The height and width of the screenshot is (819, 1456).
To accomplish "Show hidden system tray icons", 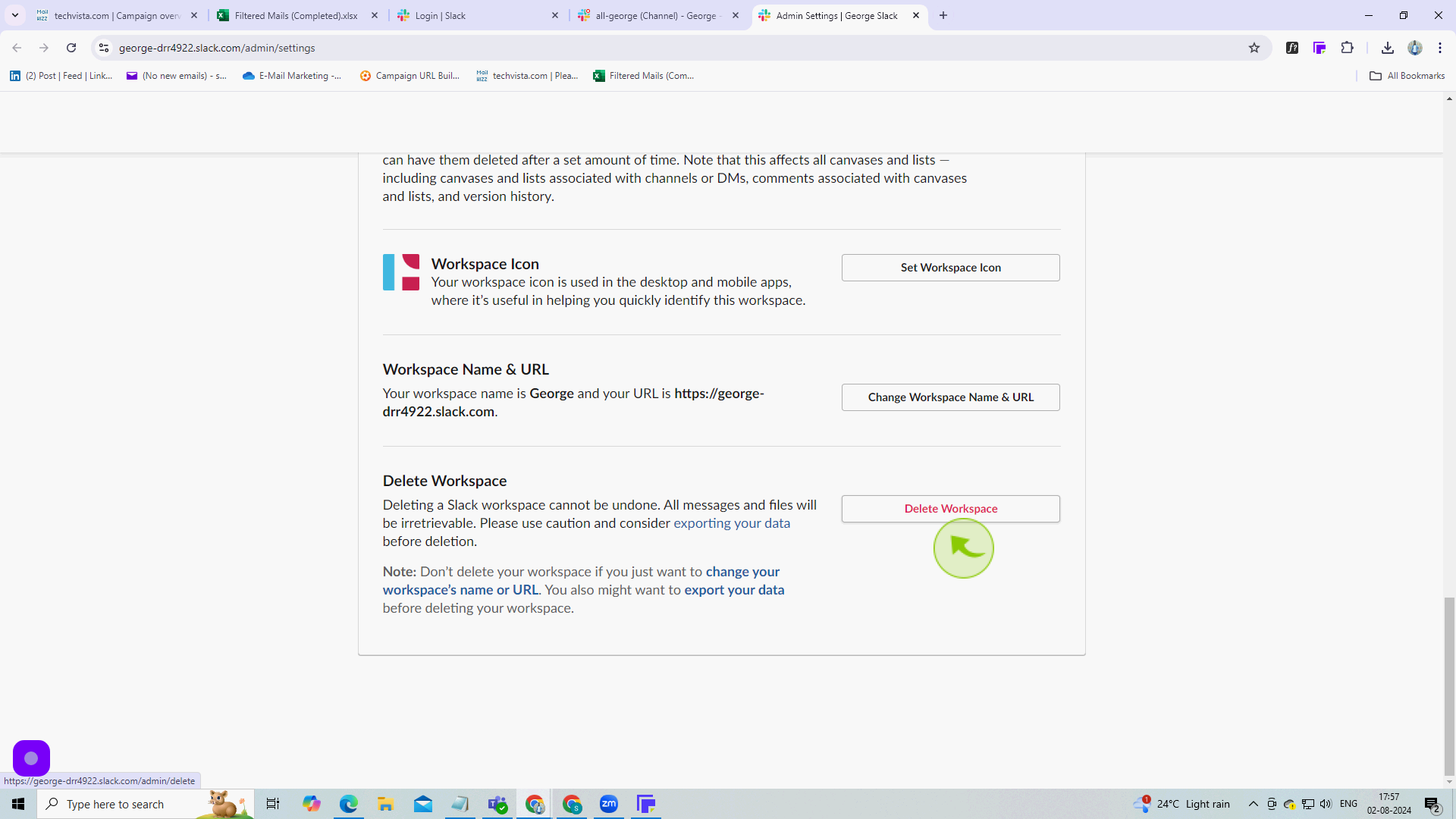I will pyautogui.click(x=1254, y=804).
